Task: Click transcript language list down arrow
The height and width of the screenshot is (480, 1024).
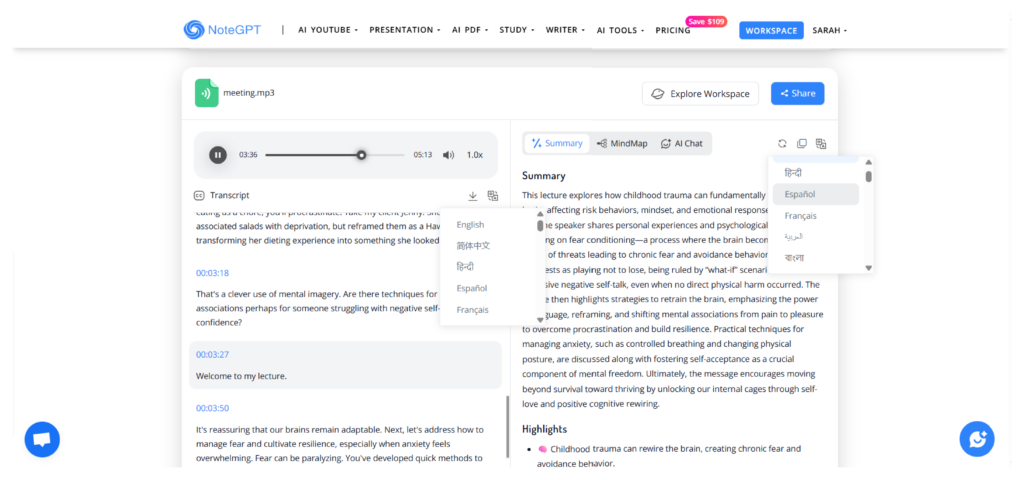Action: pyautogui.click(x=540, y=319)
